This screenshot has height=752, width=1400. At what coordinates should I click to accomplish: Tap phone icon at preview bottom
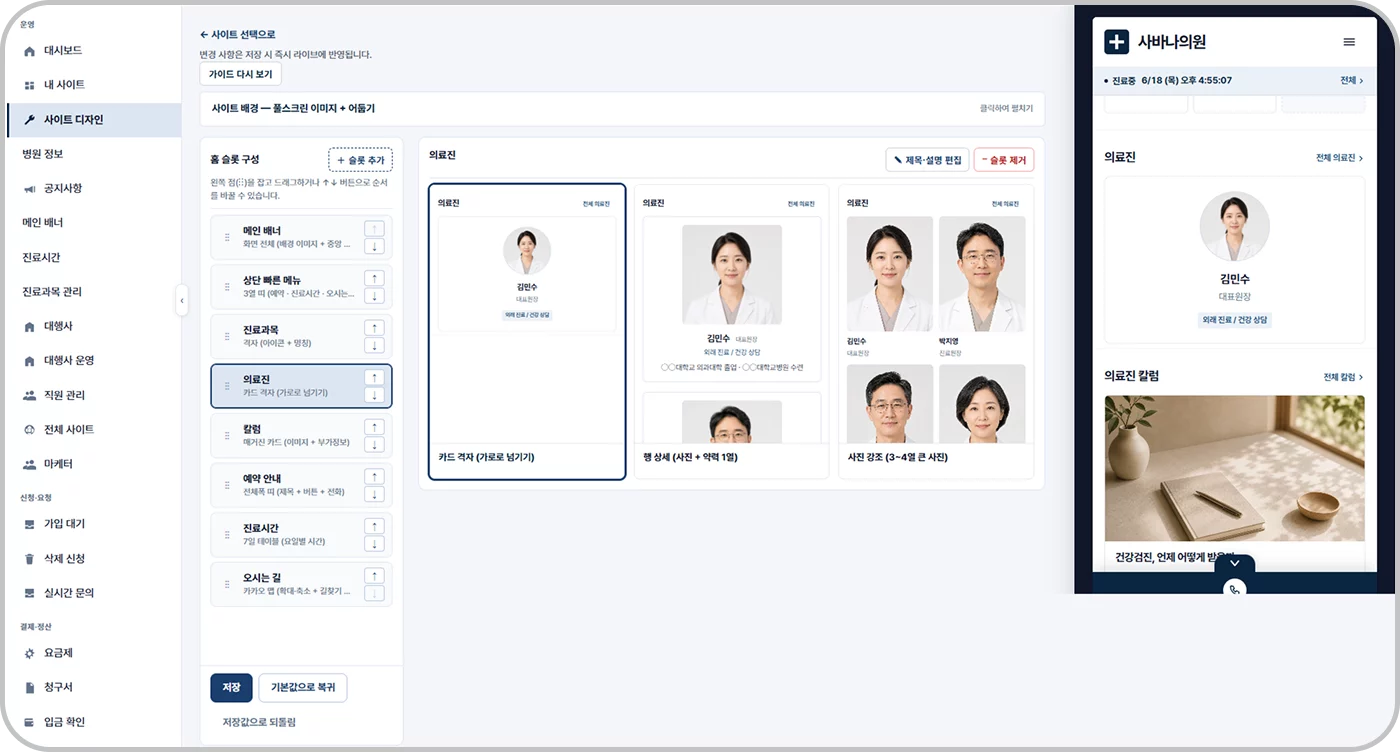point(1234,589)
